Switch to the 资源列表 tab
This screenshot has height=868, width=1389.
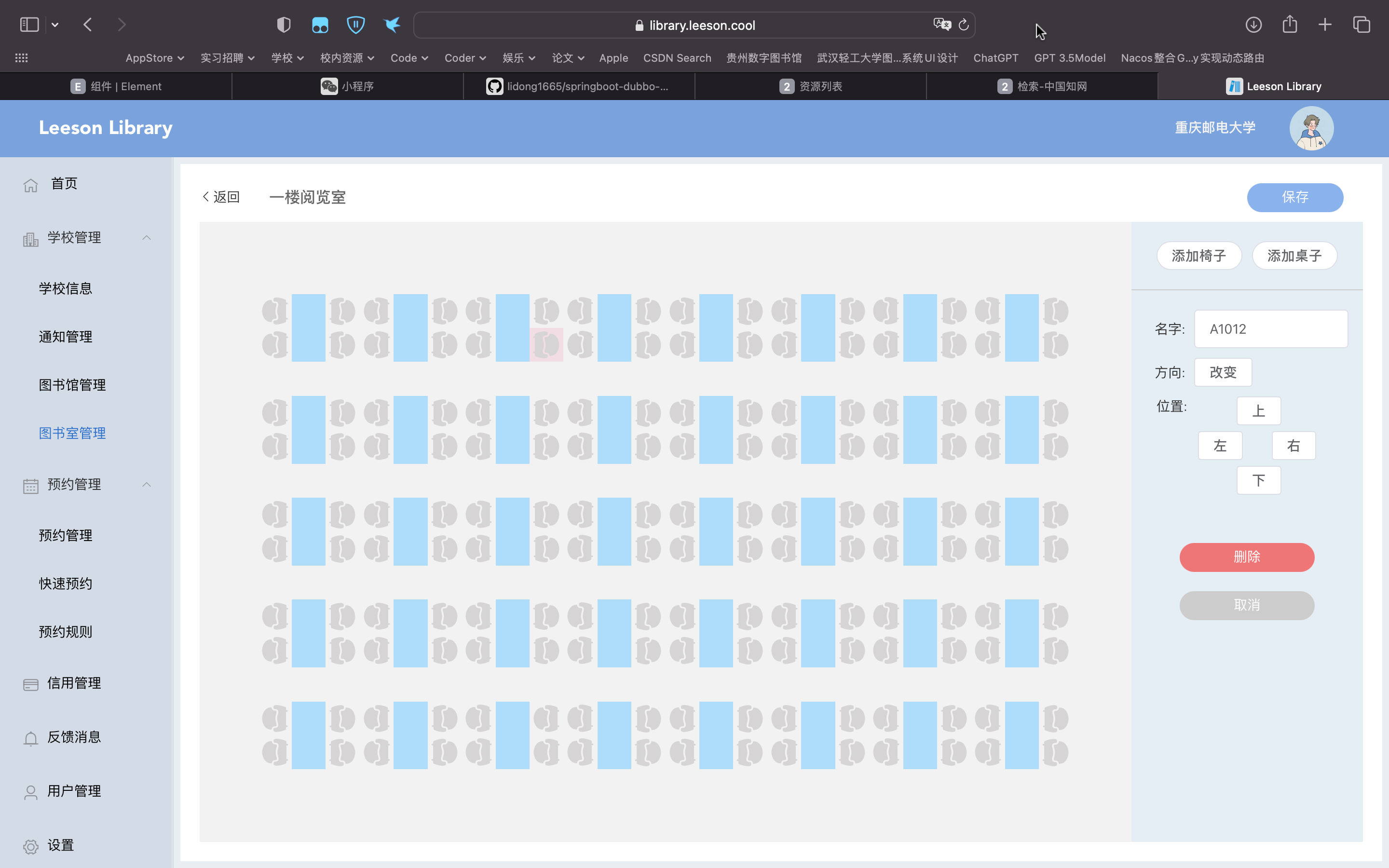(x=810, y=86)
